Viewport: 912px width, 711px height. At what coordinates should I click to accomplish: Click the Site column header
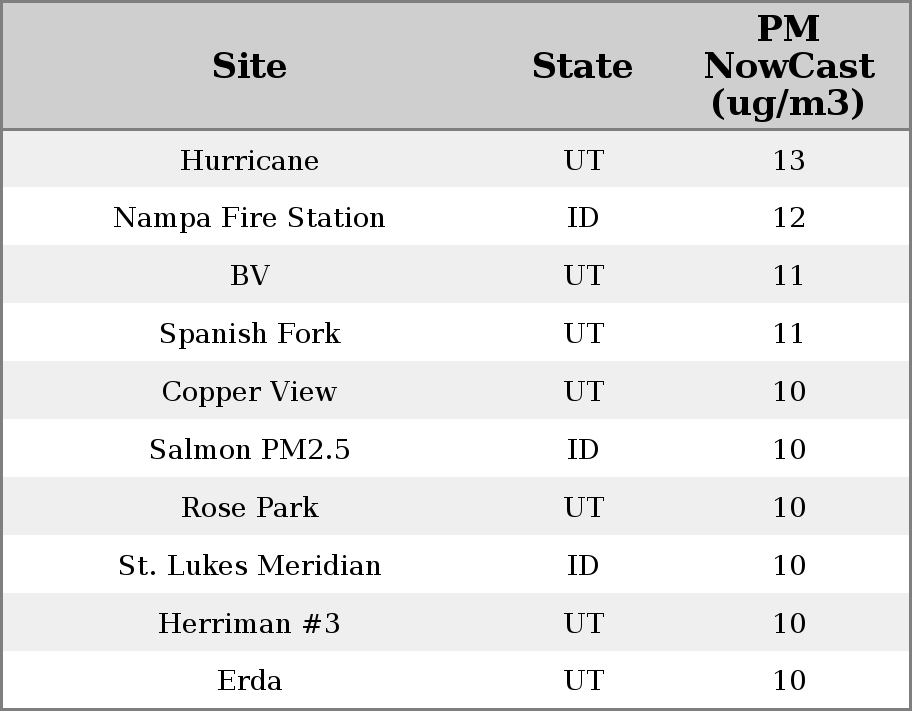[x=249, y=66]
